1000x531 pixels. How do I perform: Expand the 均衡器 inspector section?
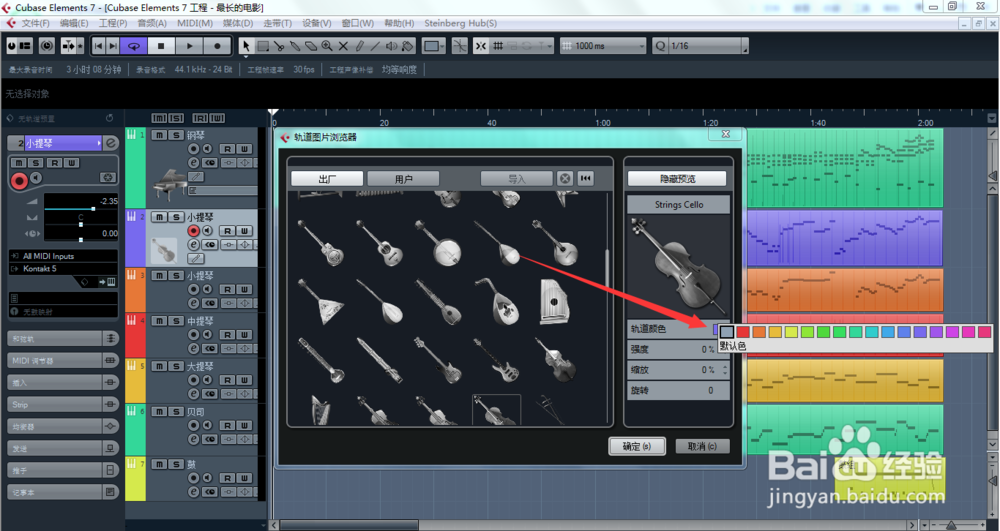(x=63, y=426)
